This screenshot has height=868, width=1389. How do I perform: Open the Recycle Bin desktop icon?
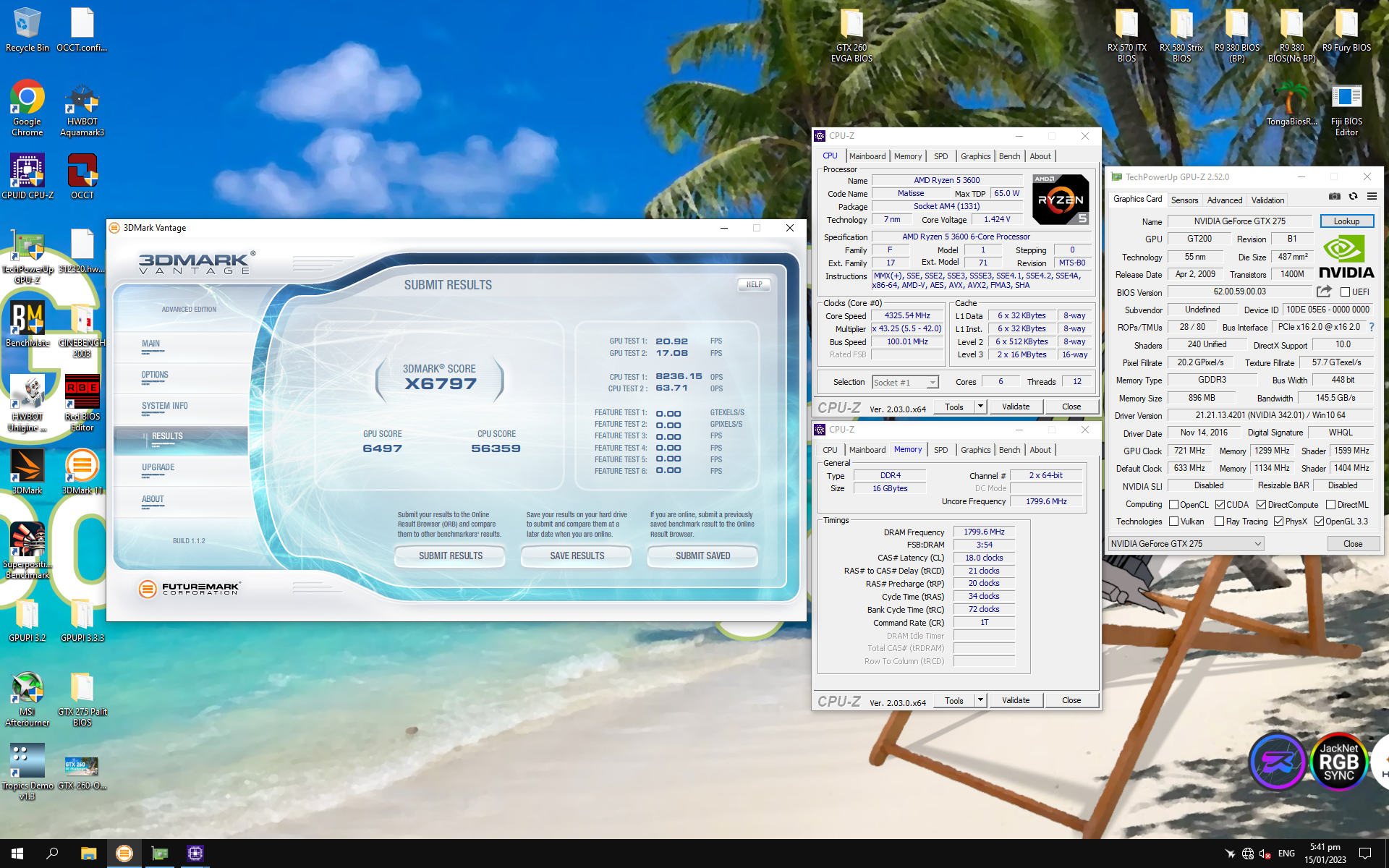click(27, 29)
